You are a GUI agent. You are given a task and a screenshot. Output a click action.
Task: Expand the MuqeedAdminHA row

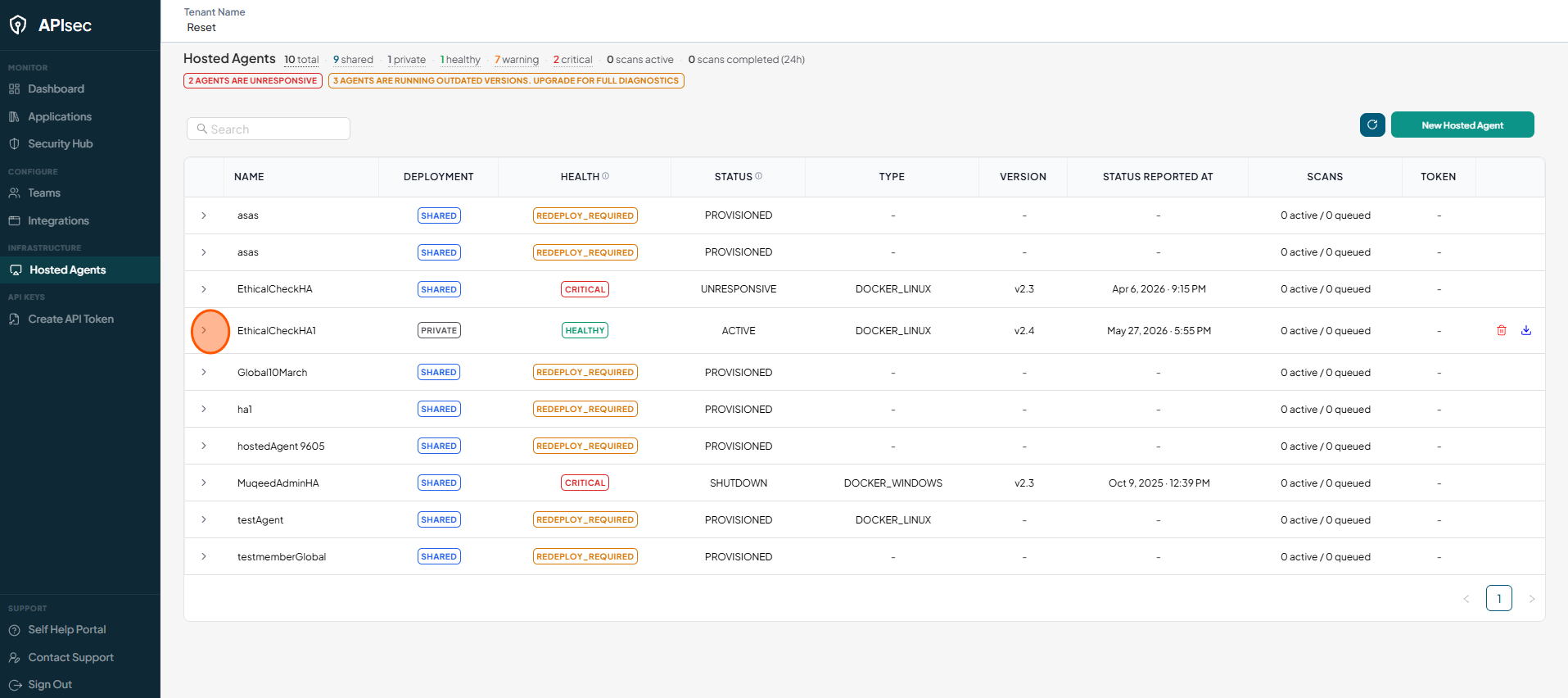click(204, 483)
